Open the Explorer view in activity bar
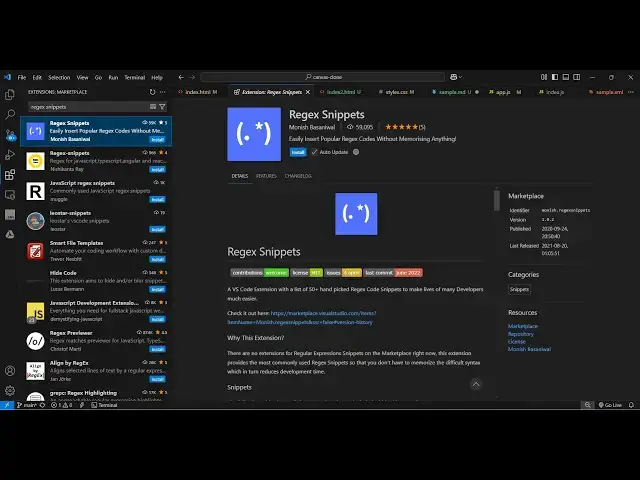This screenshot has height=480, width=640. tap(10, 95)
